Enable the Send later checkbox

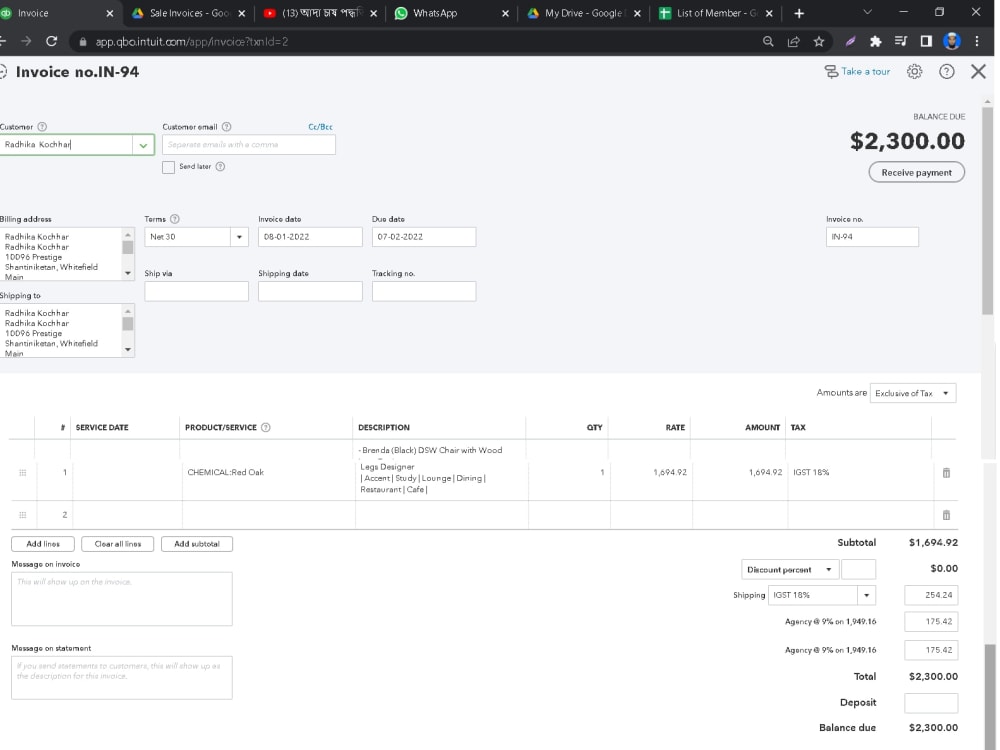168,166
